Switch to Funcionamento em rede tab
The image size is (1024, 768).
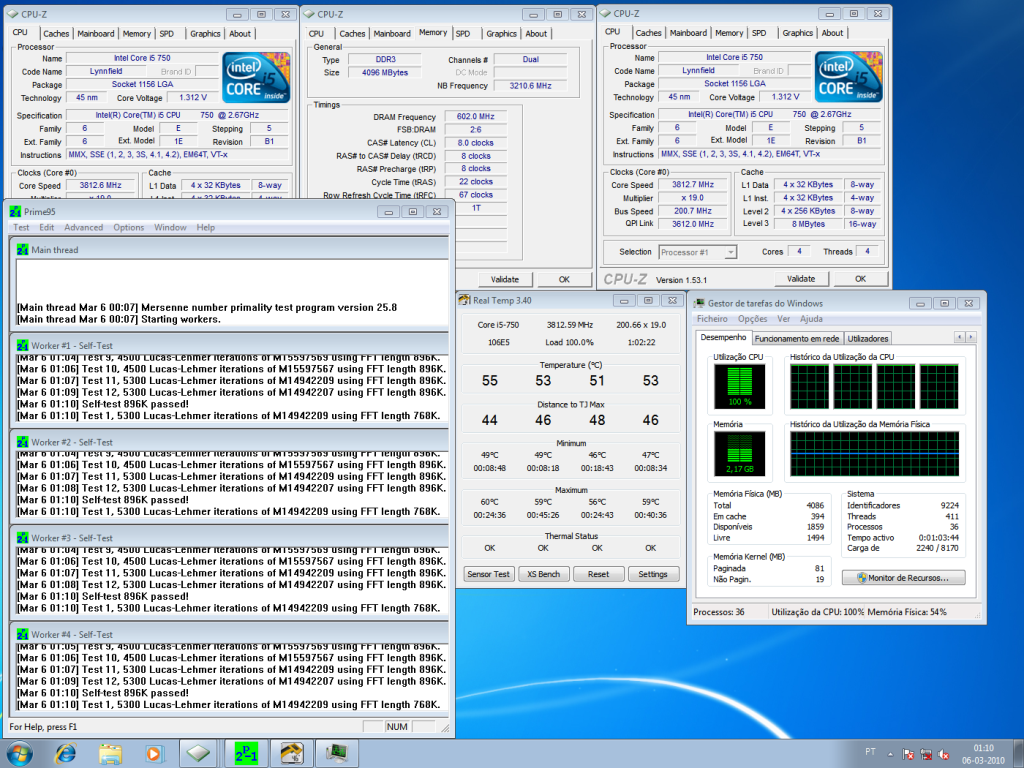(797, 338)
